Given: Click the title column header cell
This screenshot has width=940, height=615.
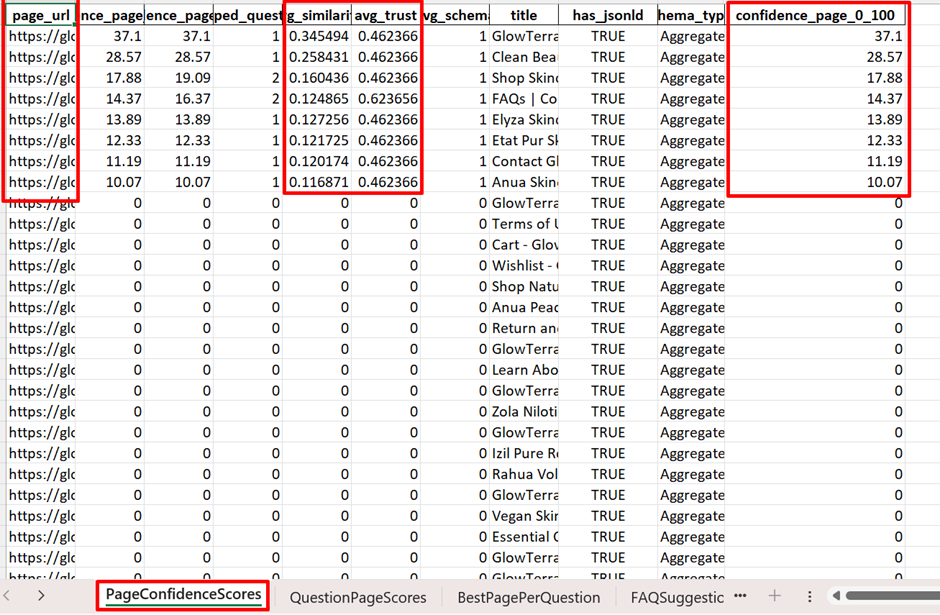Looking at the screenshot, I should coord(523,15).
